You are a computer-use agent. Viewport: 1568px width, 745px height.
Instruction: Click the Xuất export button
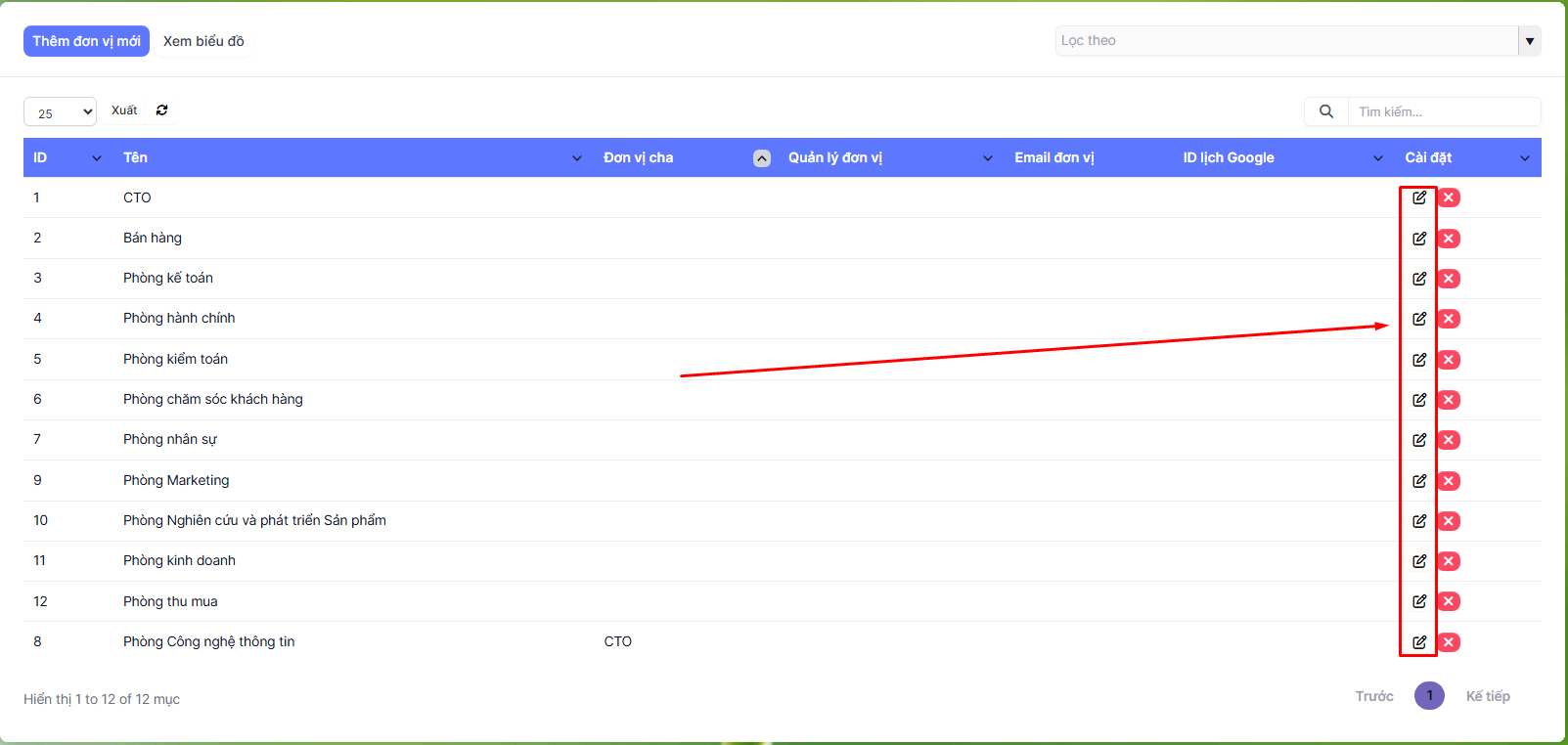124,110
